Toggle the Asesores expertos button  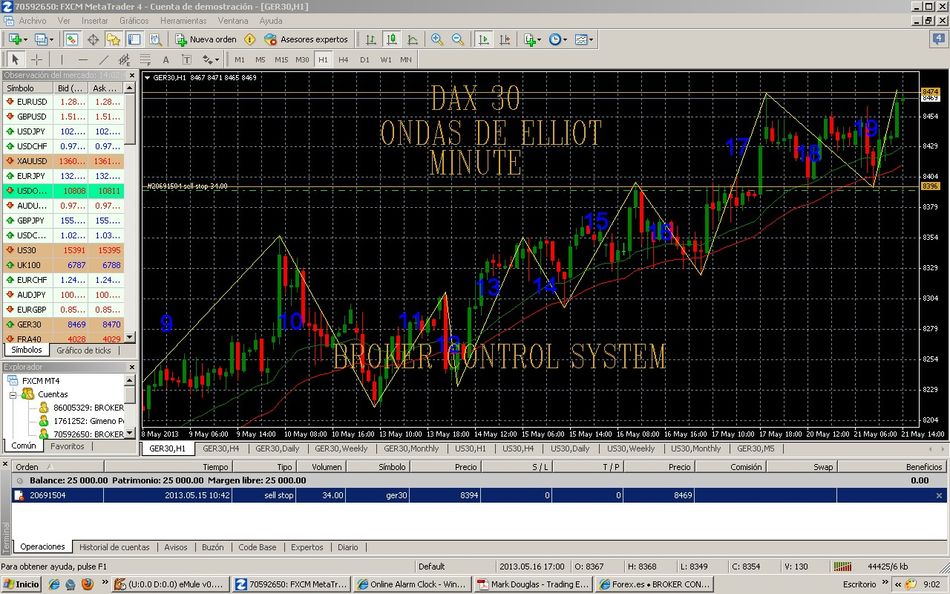pyautogui.click(x=306, y=40)
